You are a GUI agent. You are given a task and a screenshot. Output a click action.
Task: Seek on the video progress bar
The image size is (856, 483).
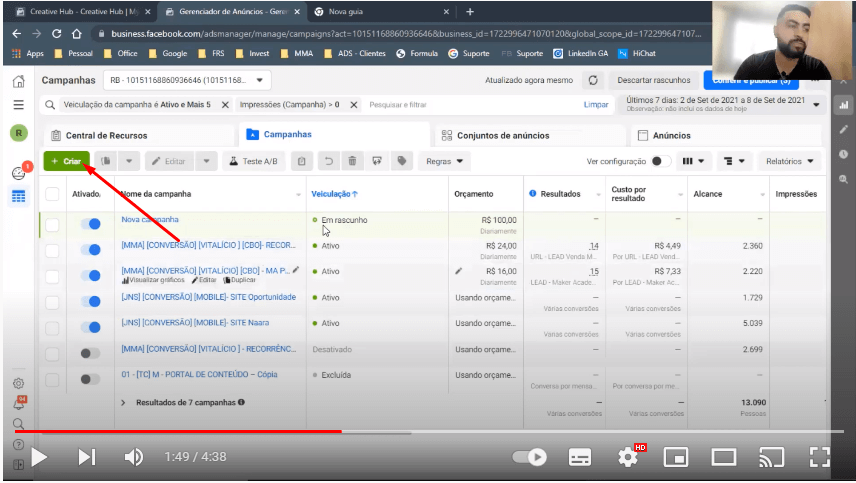click(429, 432)
